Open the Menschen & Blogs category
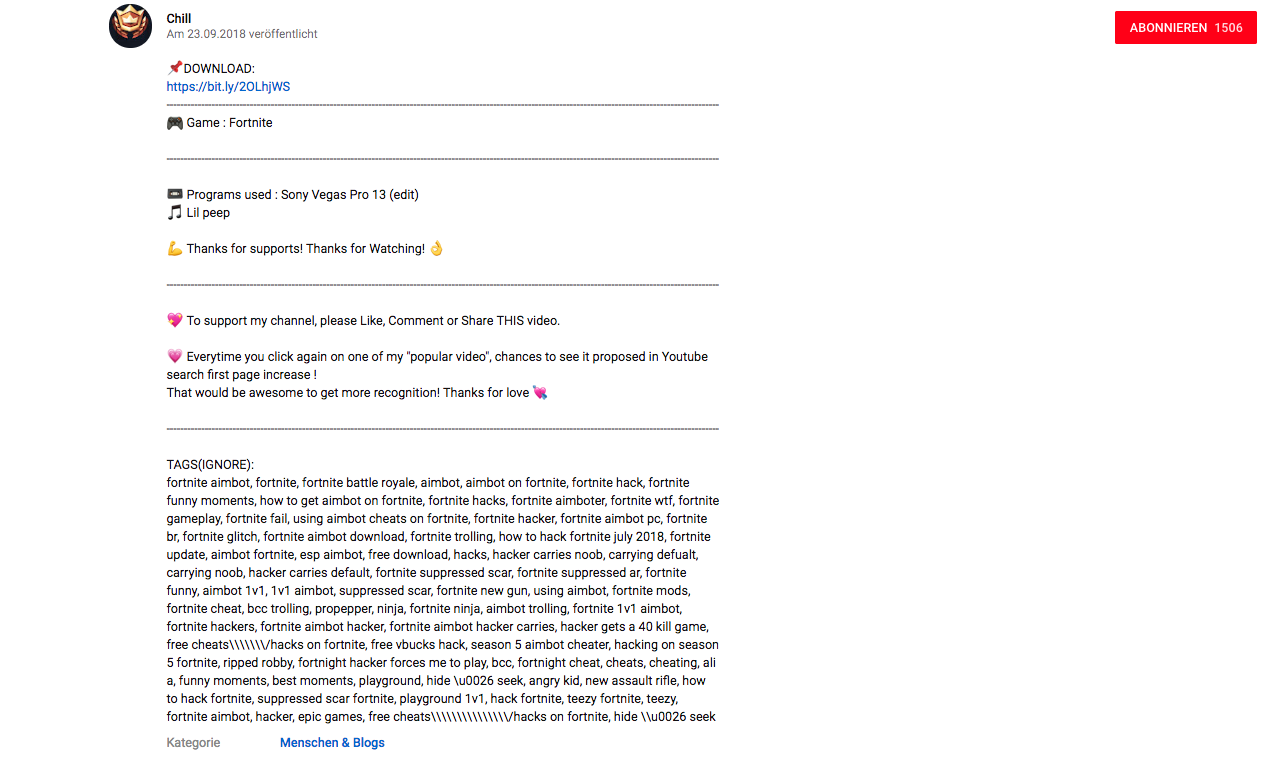The width and height of the screenshot is (1270, 759). tap(332, 743)
